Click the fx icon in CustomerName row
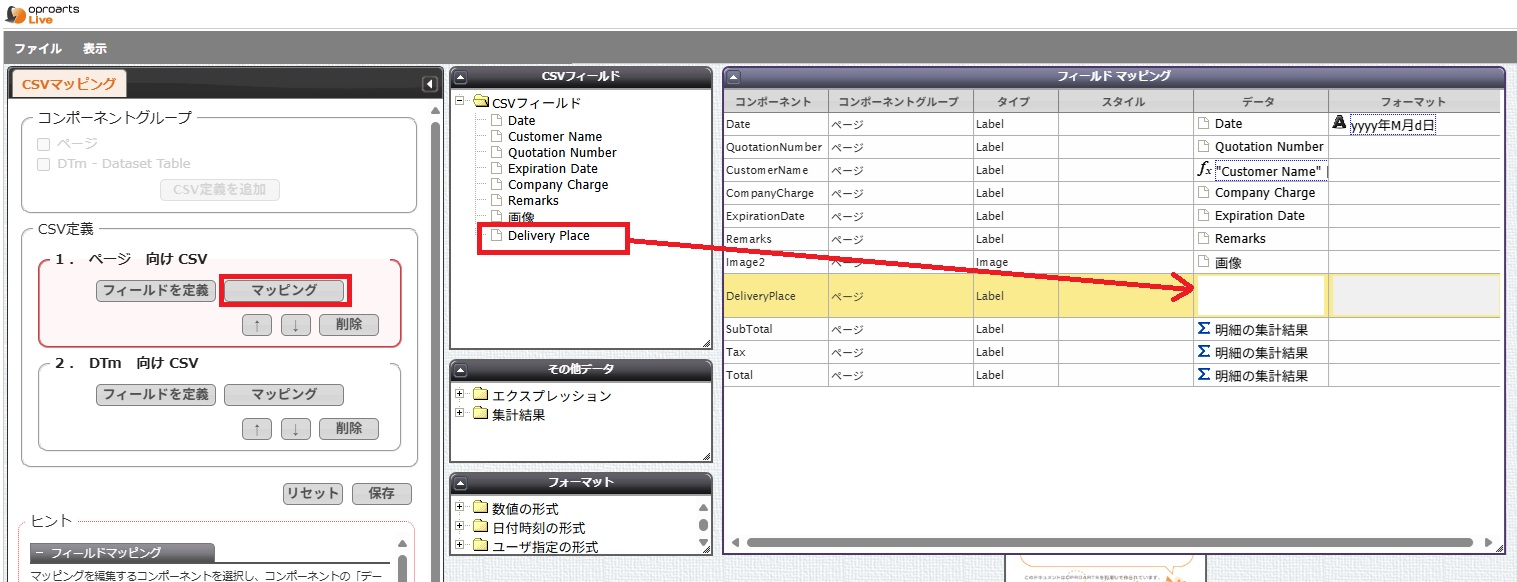The height and width of the screenshot is (582, 1517). tap(1204, 170)
